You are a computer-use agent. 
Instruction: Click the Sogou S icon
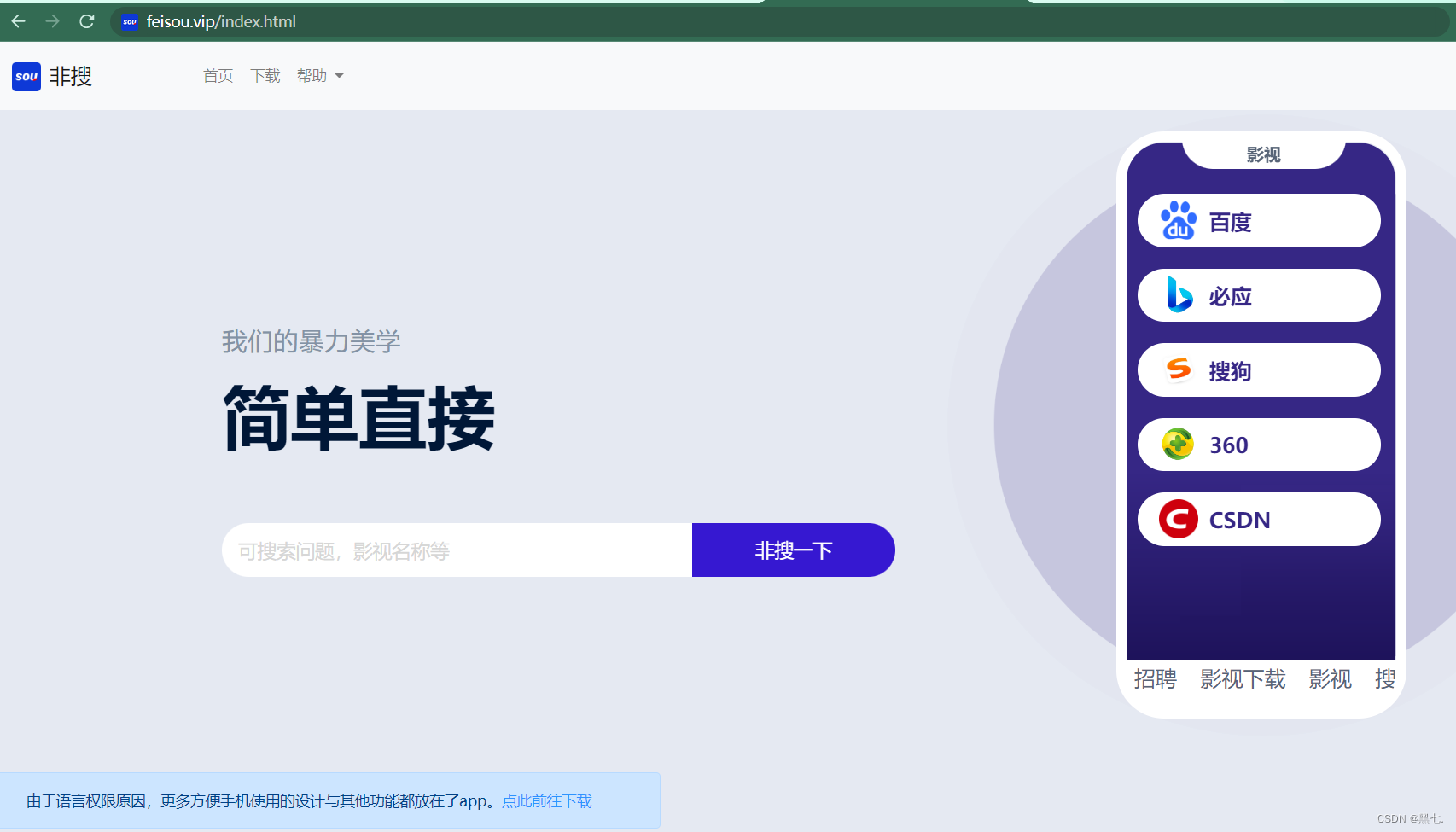pos(1179,369)
